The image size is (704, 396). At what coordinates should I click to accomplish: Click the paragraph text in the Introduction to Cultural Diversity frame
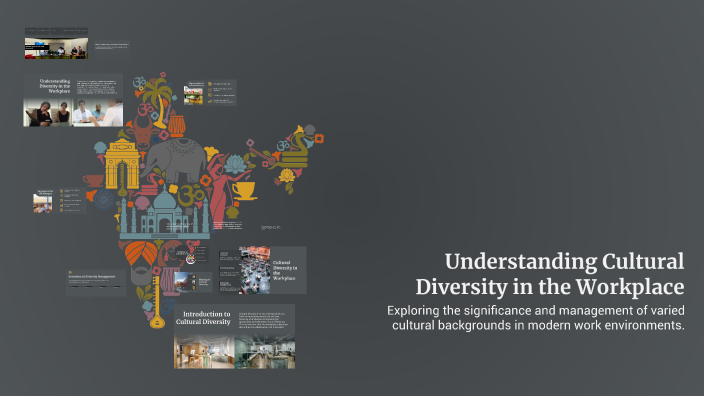[x=263, y=320]
